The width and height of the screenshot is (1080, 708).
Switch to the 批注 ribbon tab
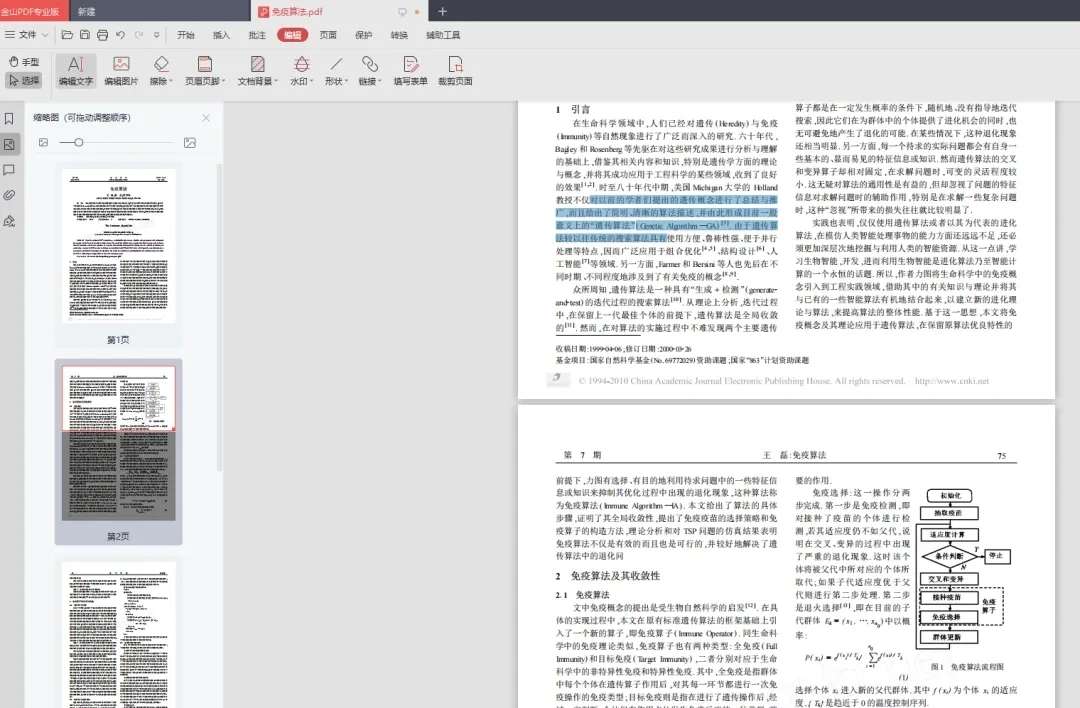(x=257, y=35)
